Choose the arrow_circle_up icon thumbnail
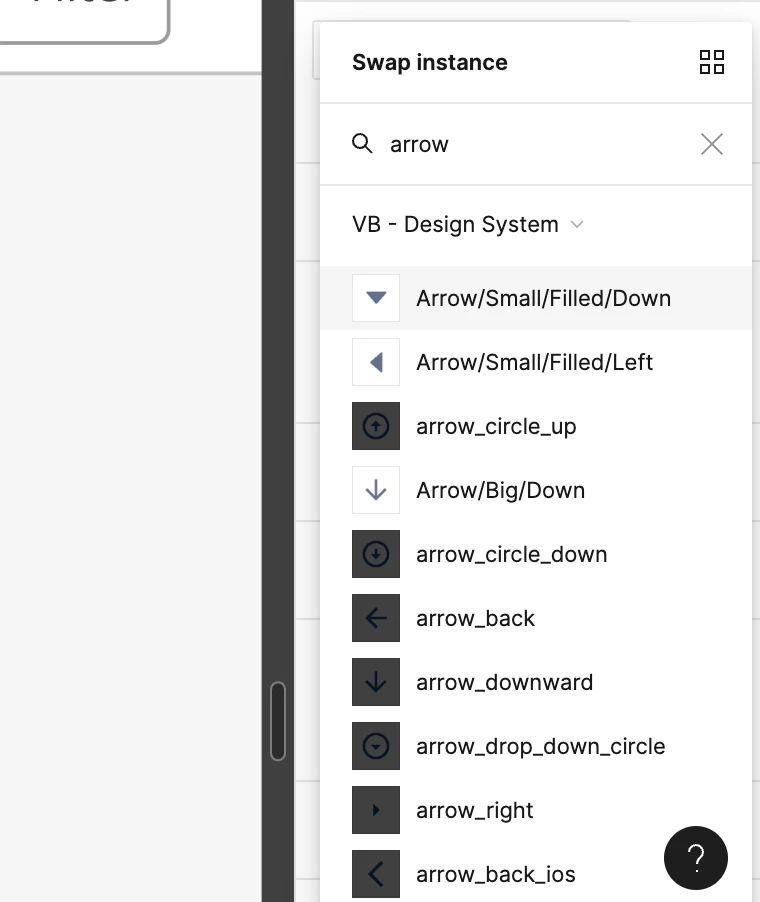Image resolution: width=760 pixels, height=902 pixels. click(376, 426)
